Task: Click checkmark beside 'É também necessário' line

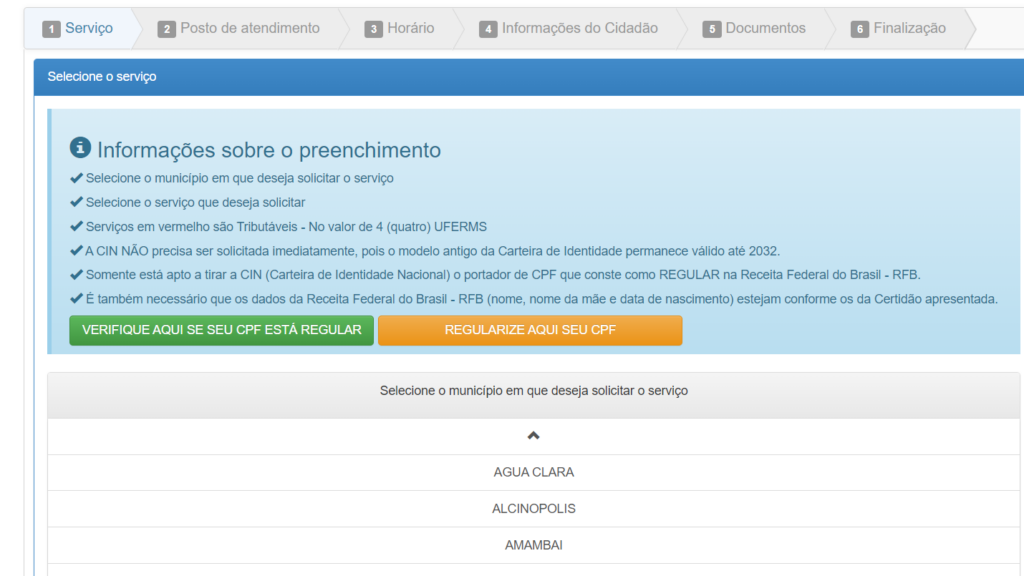Action: [x=76, y=298]
